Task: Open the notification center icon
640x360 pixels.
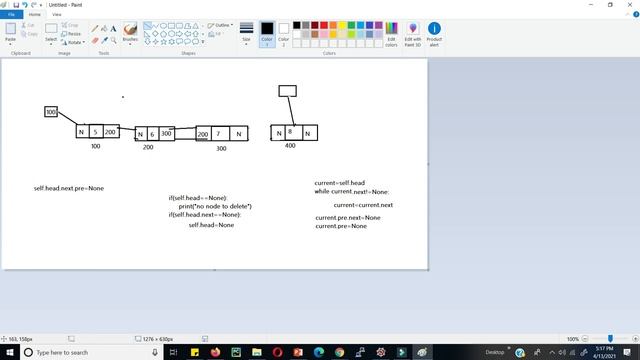Action: point(627,352)
